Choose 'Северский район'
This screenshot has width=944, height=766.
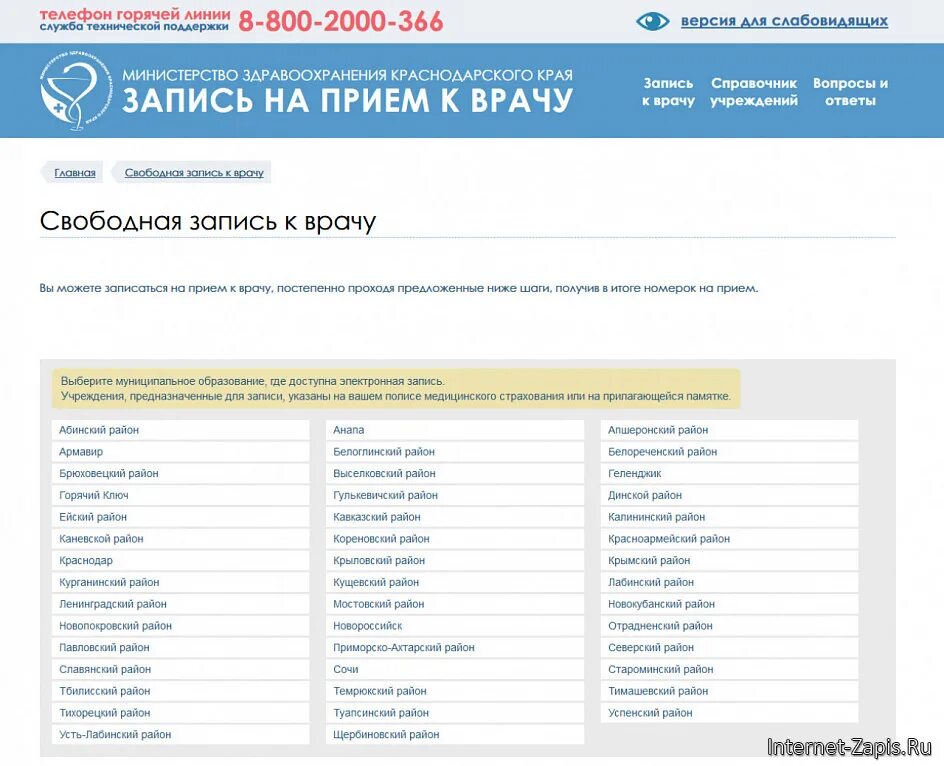(x=730, y=647)
